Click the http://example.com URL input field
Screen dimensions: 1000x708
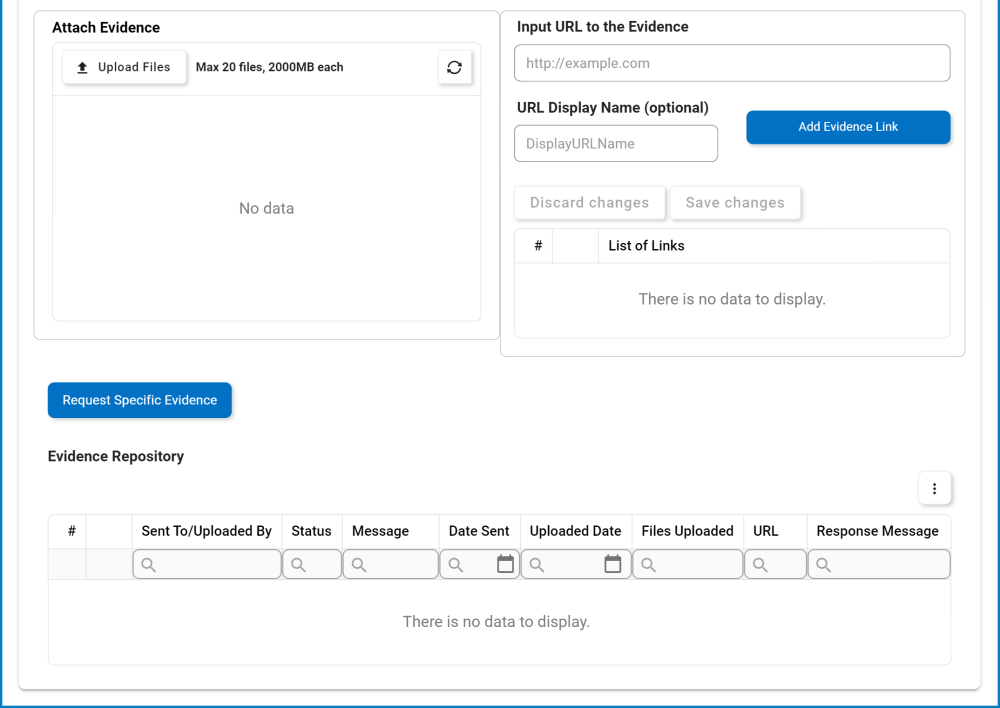click(732, 62)
